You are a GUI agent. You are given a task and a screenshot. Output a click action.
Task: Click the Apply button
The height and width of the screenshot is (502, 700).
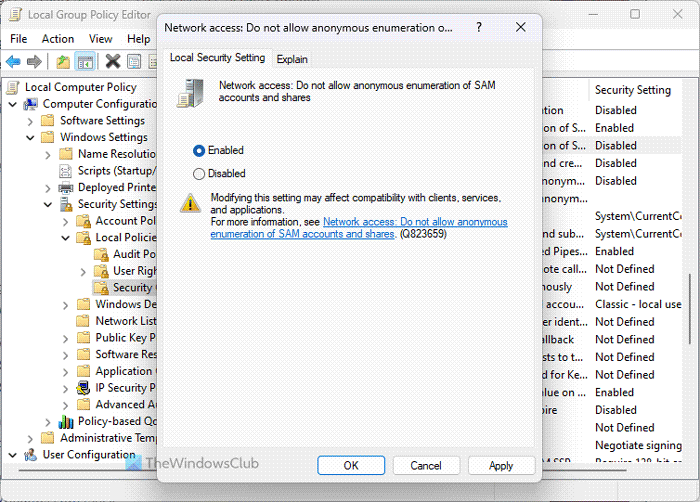click(501, 465)
